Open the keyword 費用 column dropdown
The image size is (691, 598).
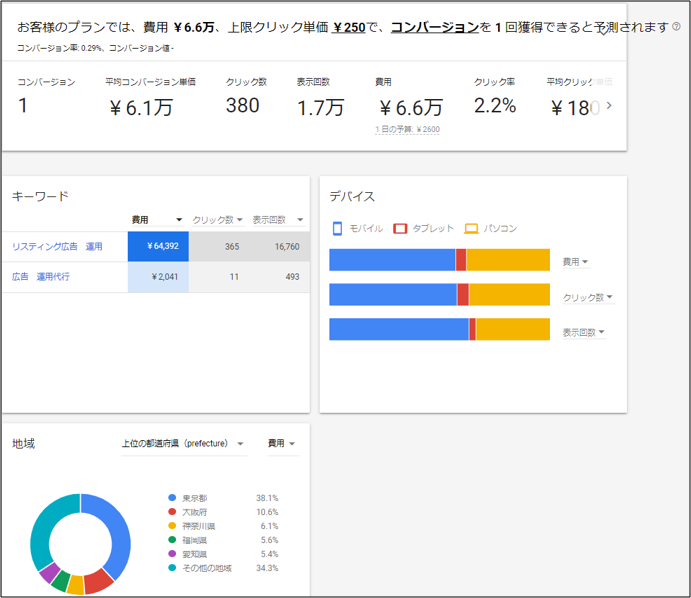pyautogui.click(x=157, y=219)
